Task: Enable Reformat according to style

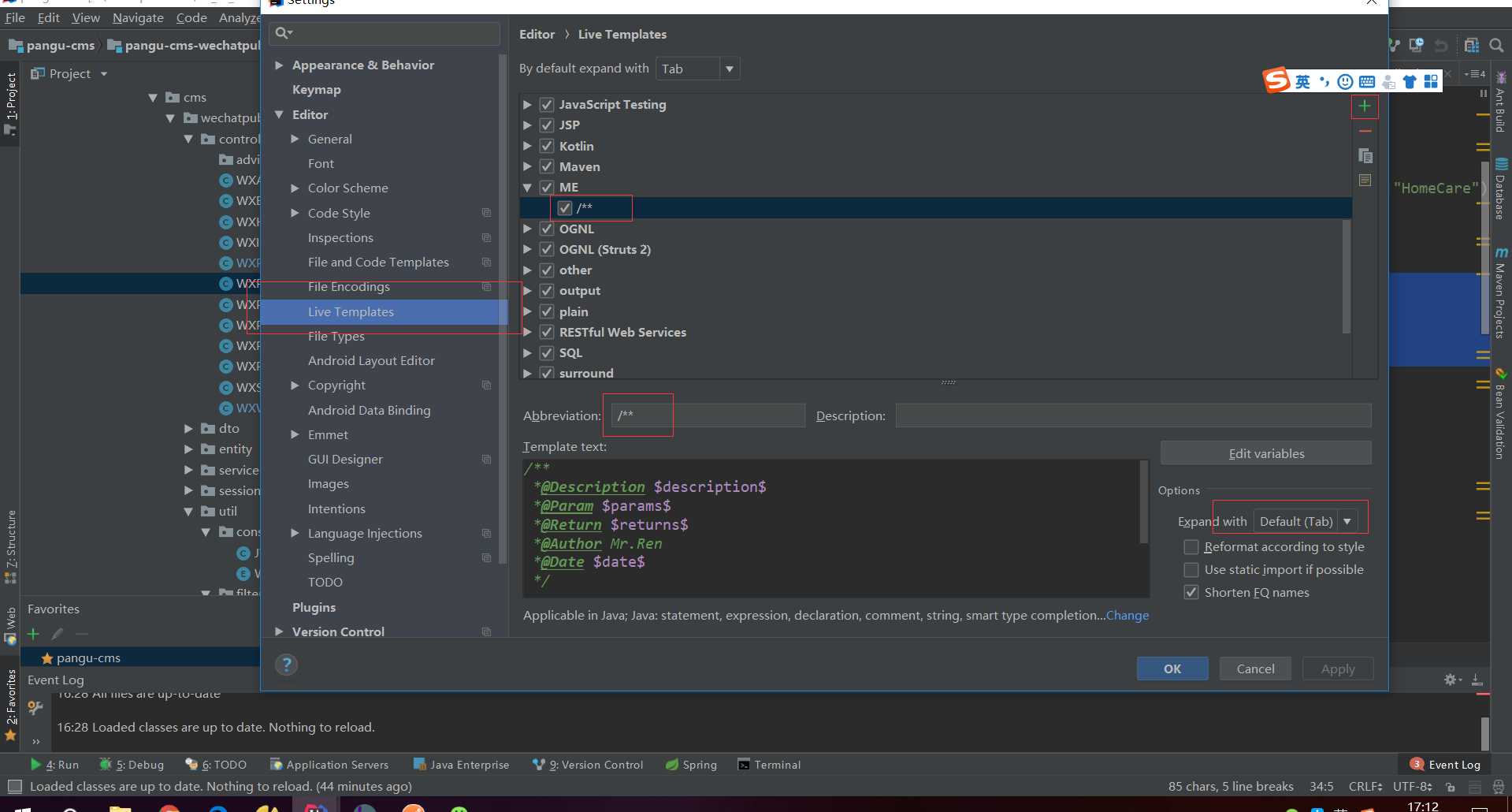Action: 1191,546
